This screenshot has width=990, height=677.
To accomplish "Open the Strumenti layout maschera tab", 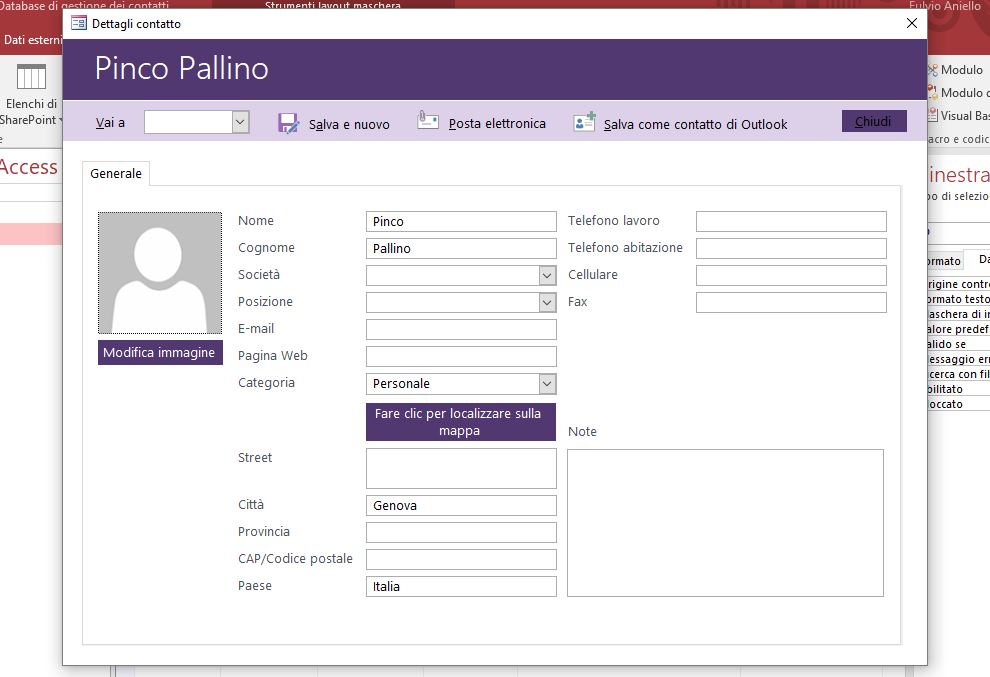I will [x=333, y=5].
